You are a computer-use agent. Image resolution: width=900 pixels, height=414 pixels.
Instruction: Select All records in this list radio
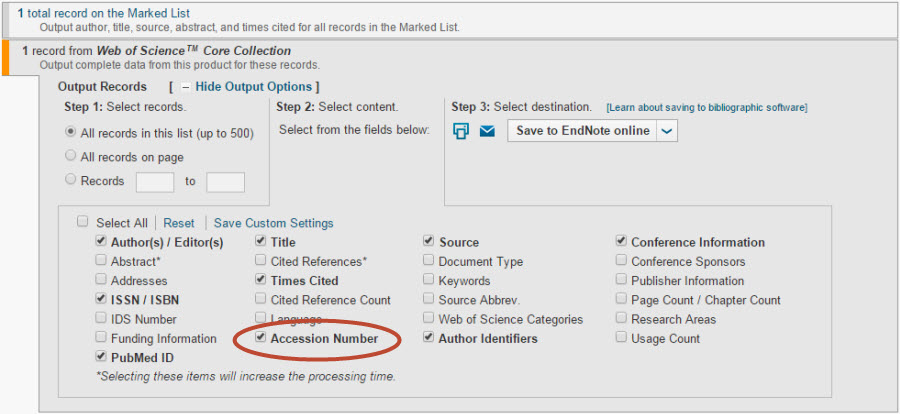point(70,133)
